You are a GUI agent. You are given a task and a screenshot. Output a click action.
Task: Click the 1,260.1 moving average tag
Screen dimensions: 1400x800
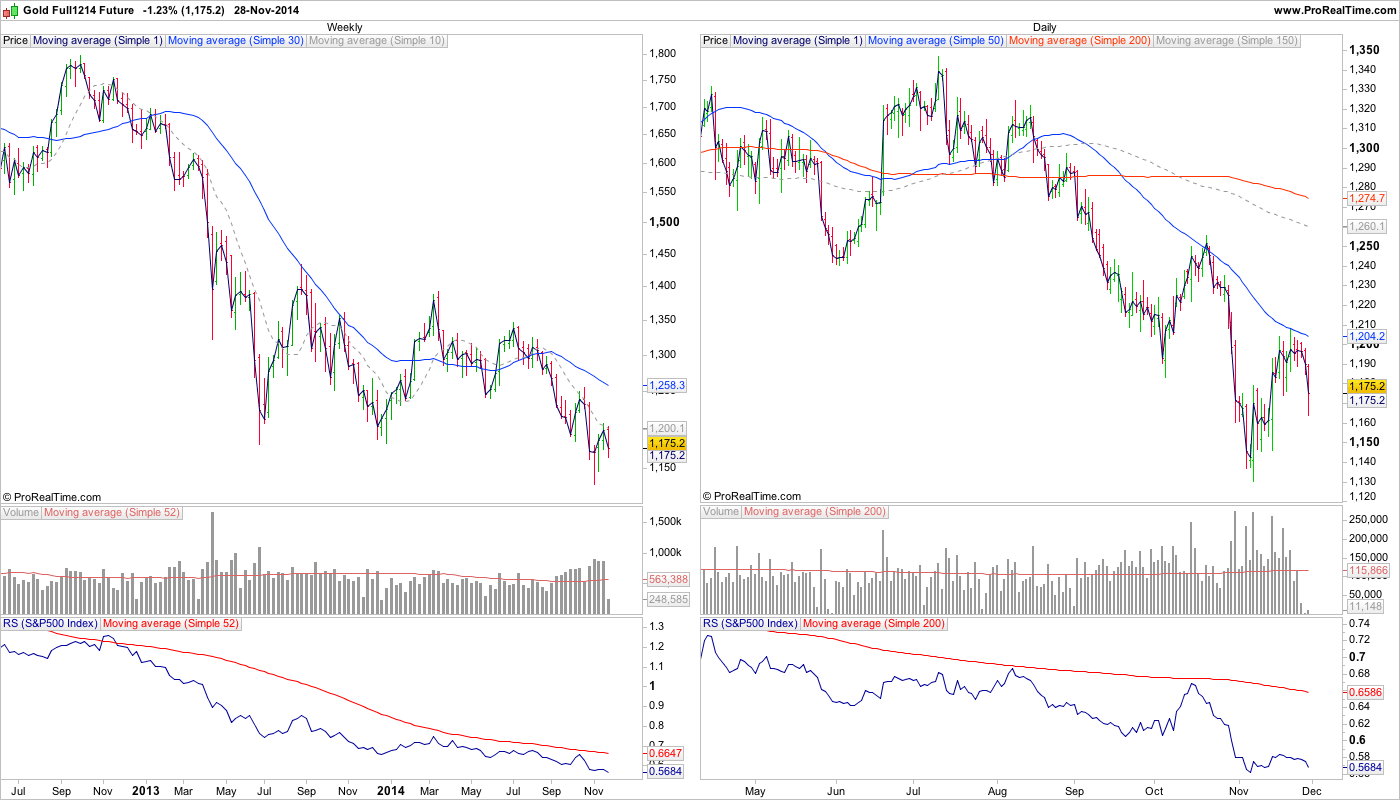[x=1367, y=227]
